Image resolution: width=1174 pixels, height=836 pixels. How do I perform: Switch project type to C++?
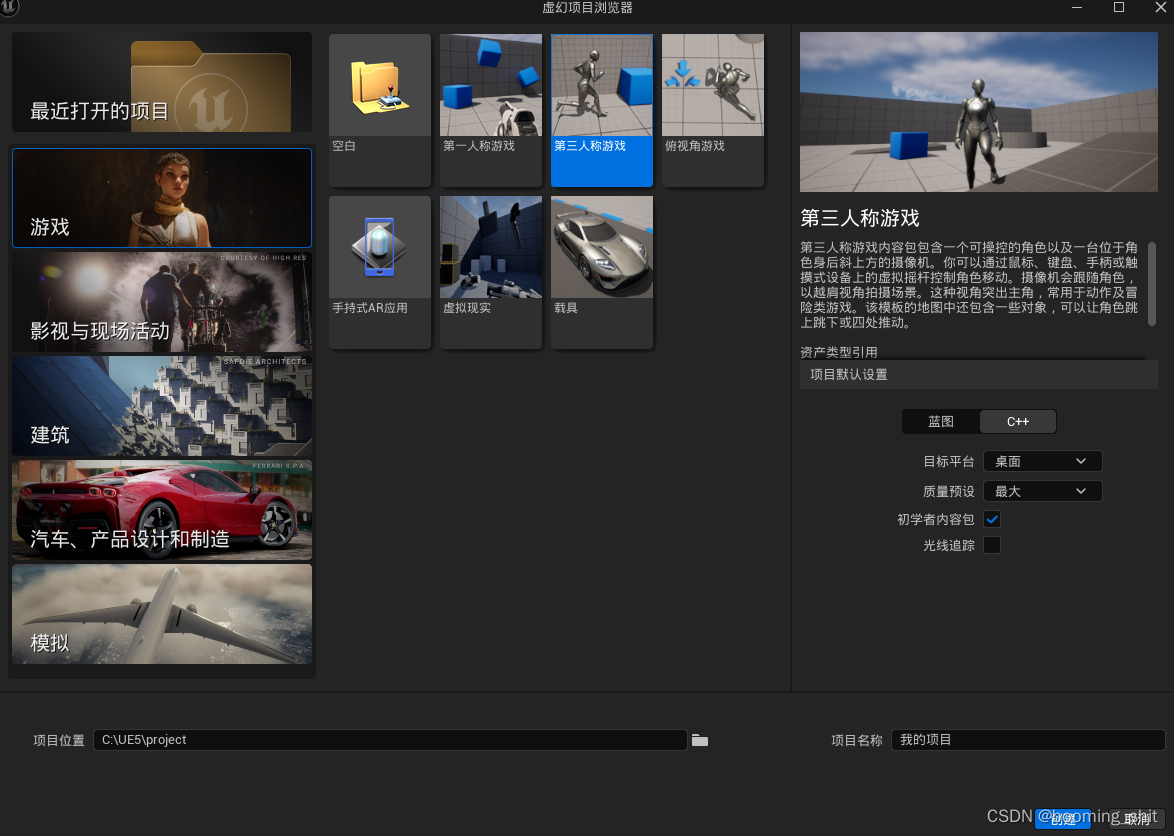click(1018, 421)
